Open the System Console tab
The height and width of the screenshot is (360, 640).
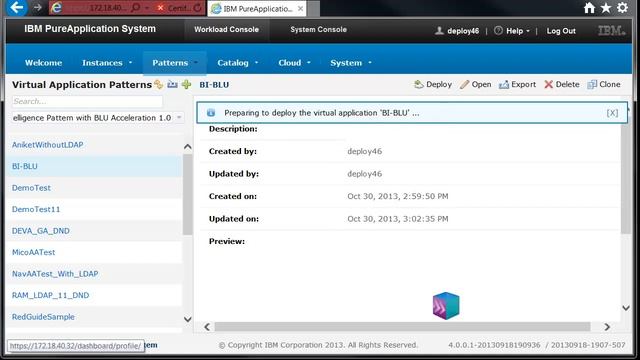(318, 30)
